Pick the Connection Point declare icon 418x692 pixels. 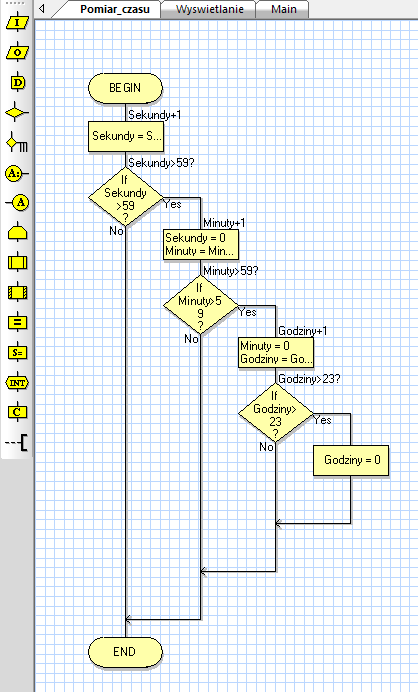pyautogui.click(x=17, y=173)
